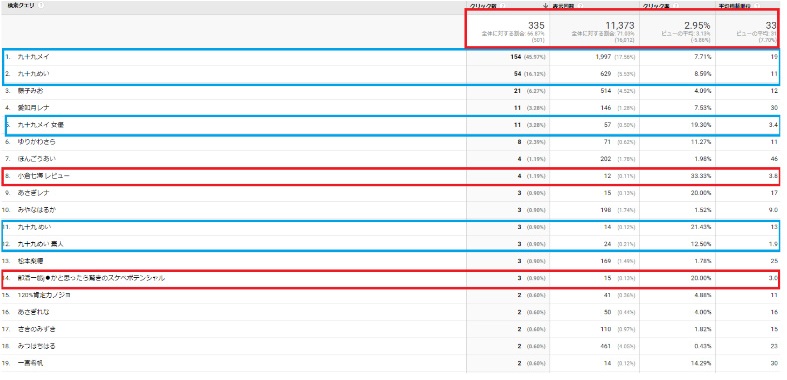
Task: Select query 九十九メイ 女優 in row 5
Action: [41, 124]
